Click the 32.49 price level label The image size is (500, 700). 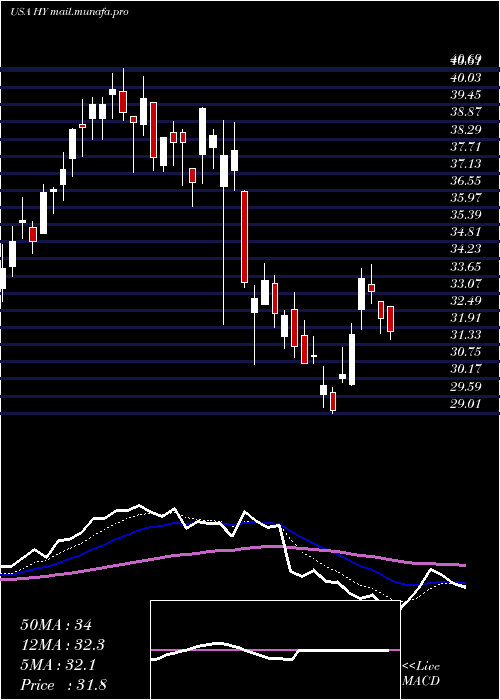(x=466, y=301)
